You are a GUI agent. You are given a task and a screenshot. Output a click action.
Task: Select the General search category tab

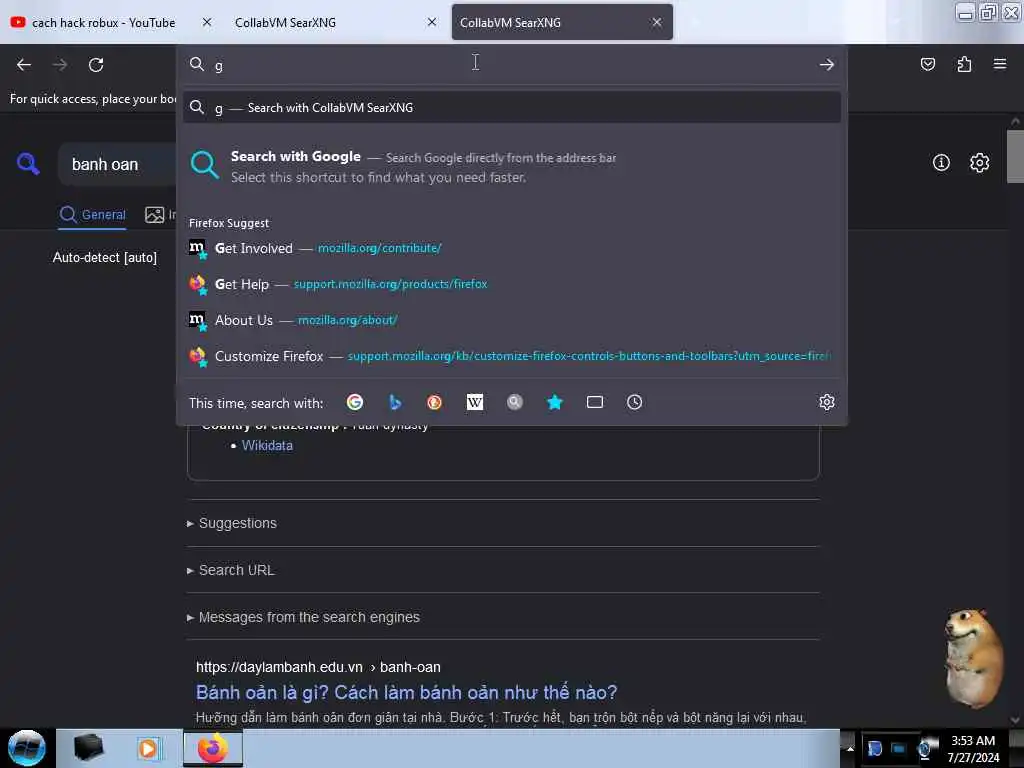[x=93, y=215]
